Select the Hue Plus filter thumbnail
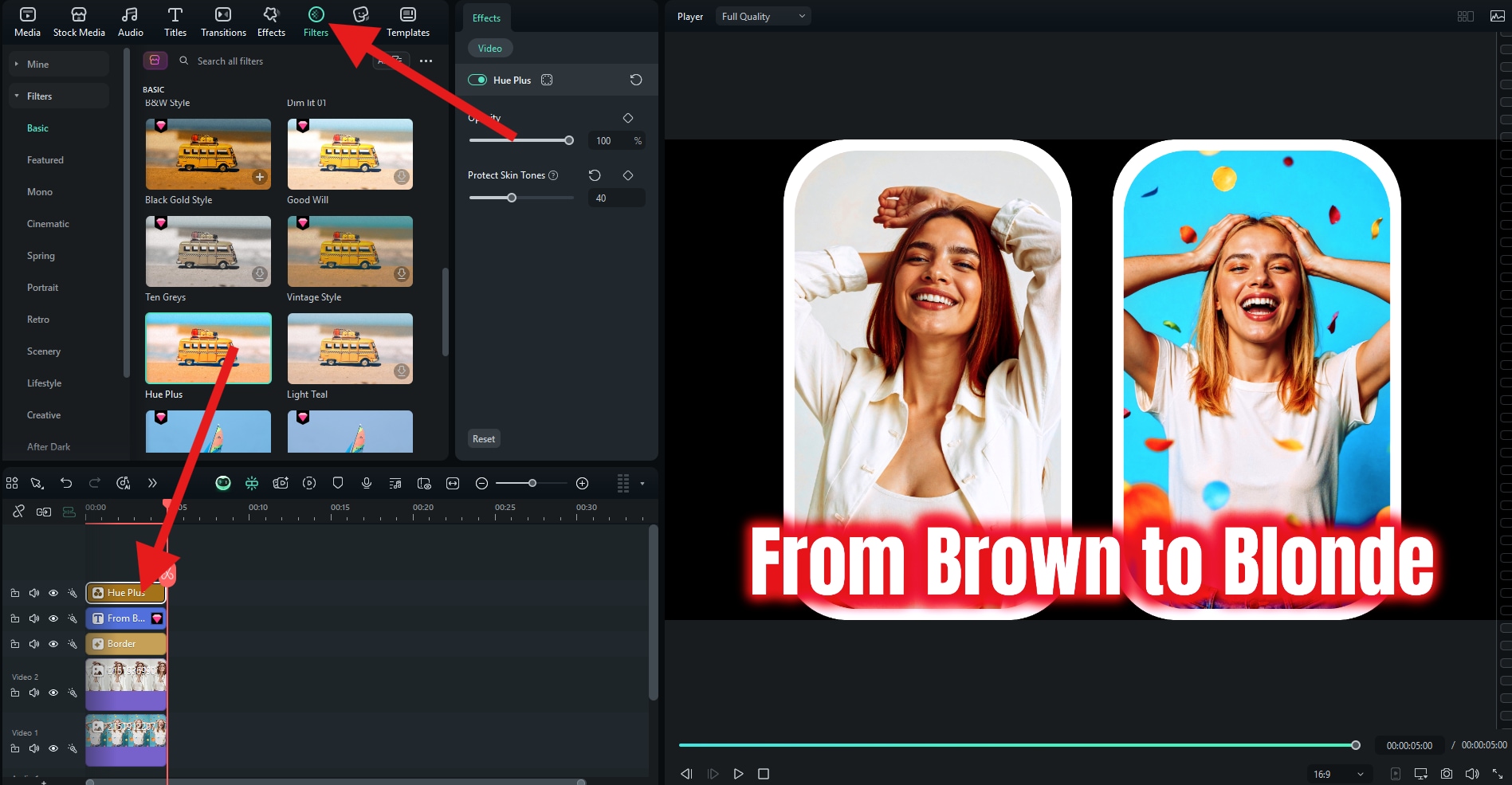This screenshot has height=785, width=1512. [208, 348]
